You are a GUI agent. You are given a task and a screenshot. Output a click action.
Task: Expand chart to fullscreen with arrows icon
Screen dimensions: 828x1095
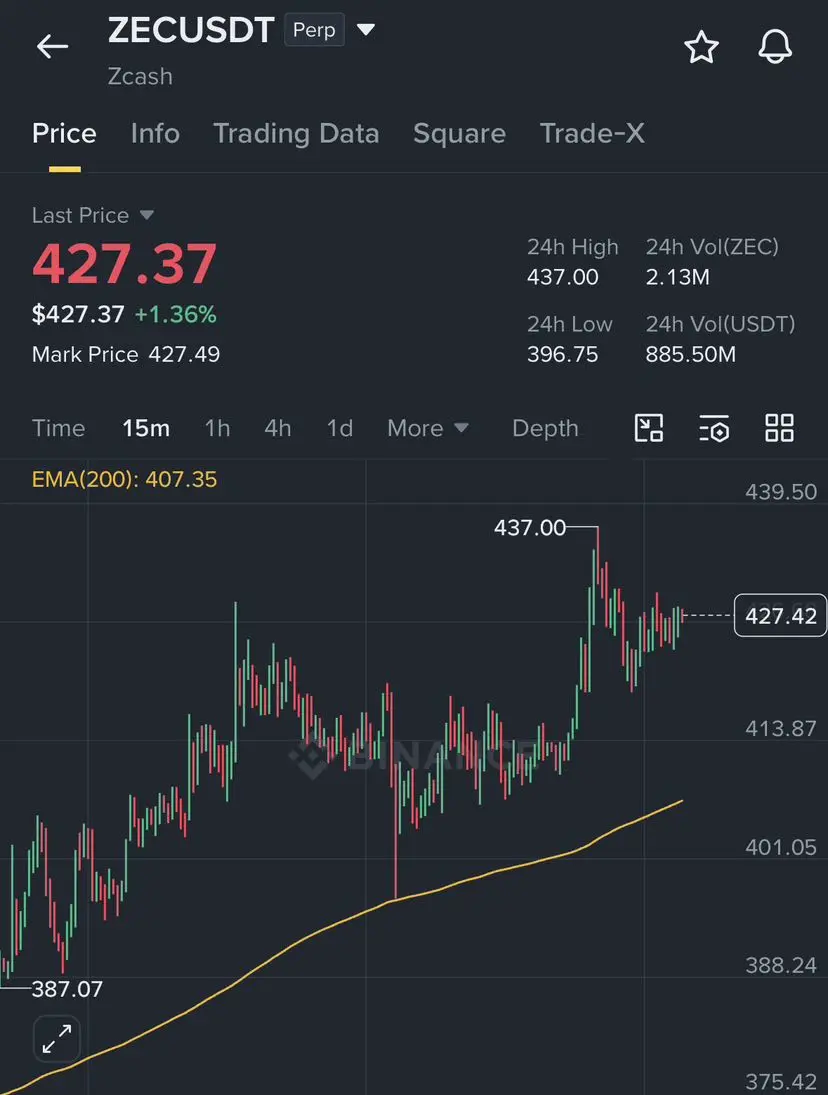tap(57, 1039)
